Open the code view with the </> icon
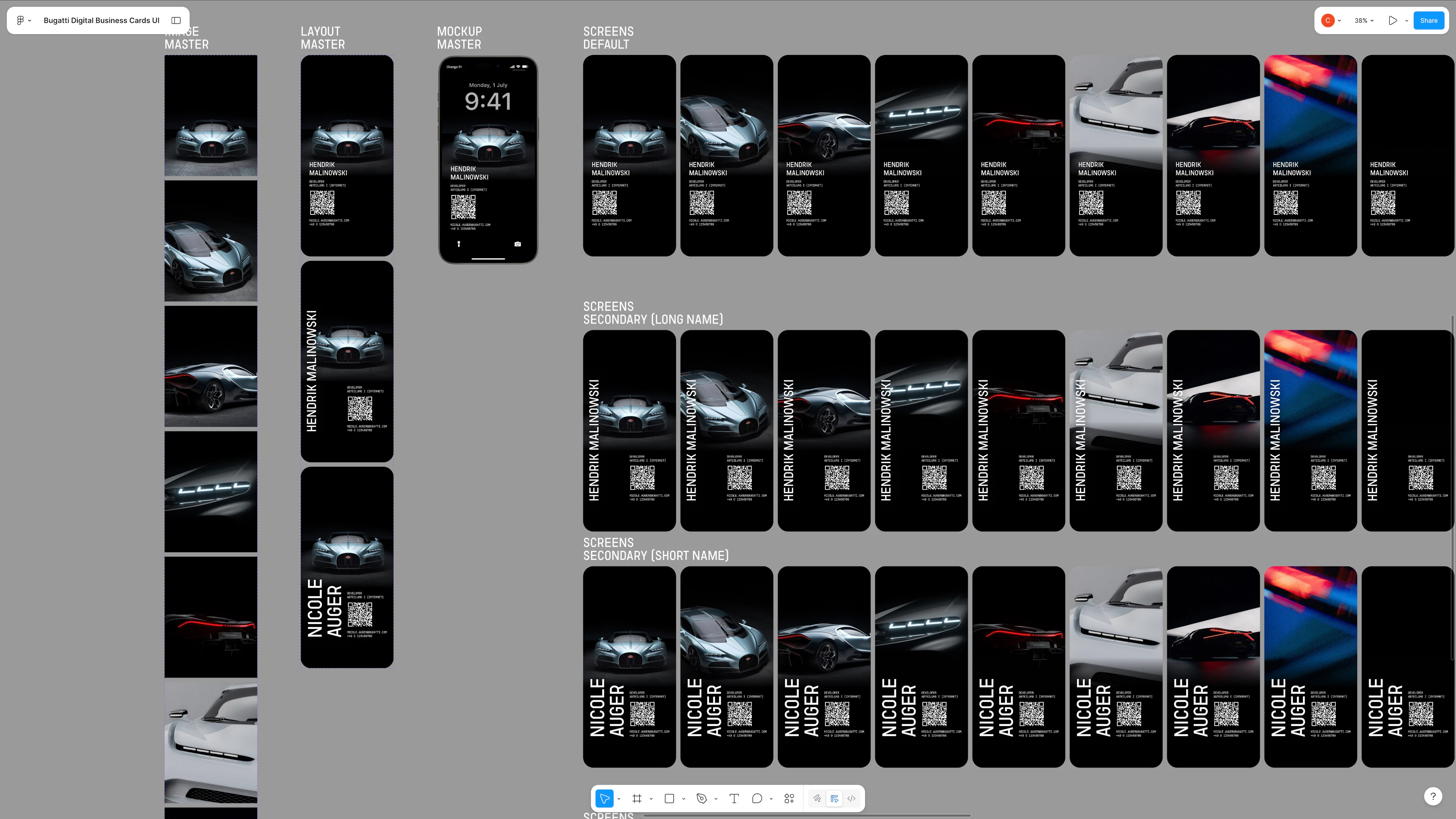 pyautogui.click(x=852, y=799)
